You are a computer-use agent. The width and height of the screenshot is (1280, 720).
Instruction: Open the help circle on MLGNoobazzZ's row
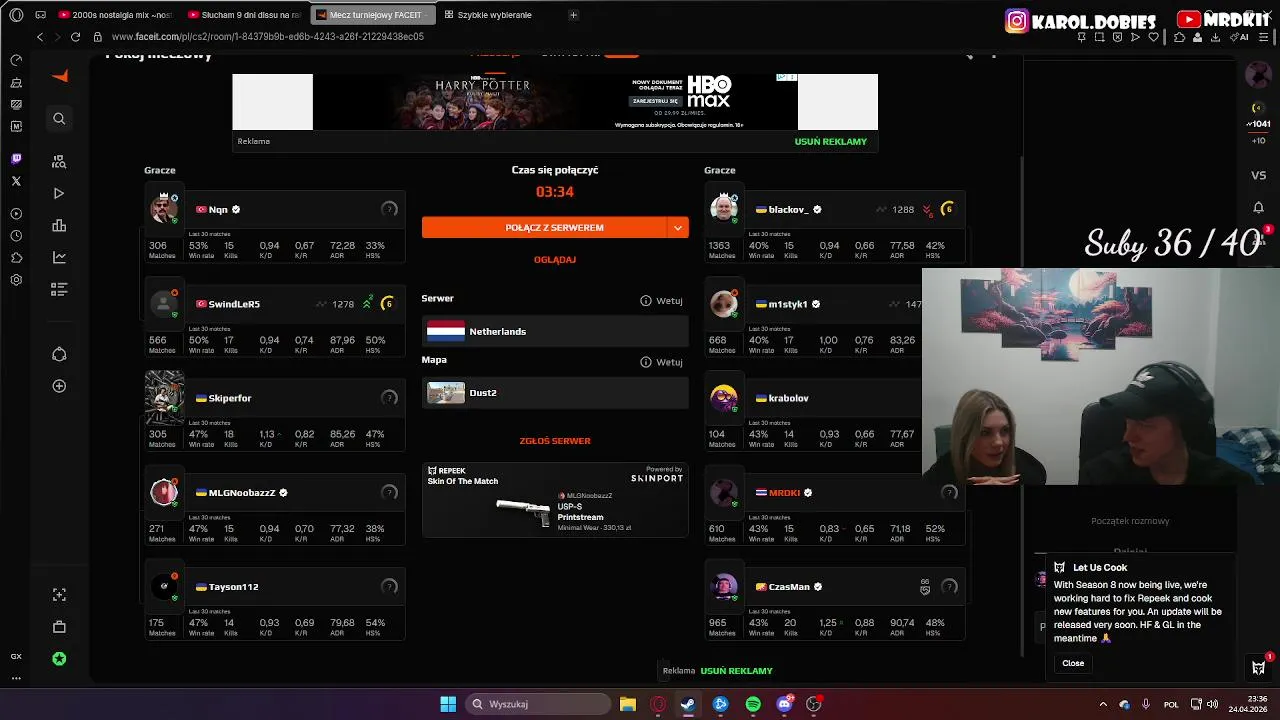click(x=390, y=492)
